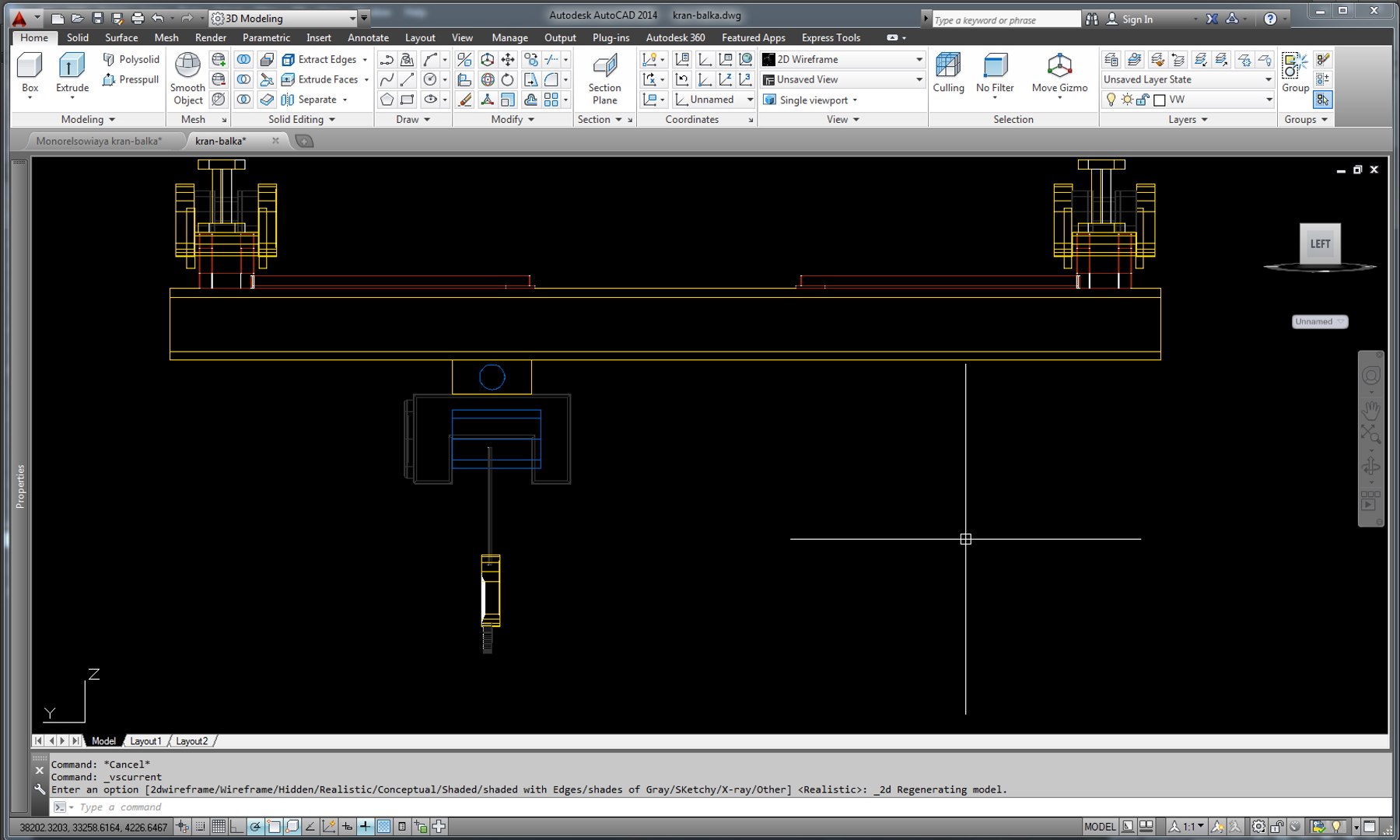
Task: Click the keyword search field
Action: pos(1006,19)
